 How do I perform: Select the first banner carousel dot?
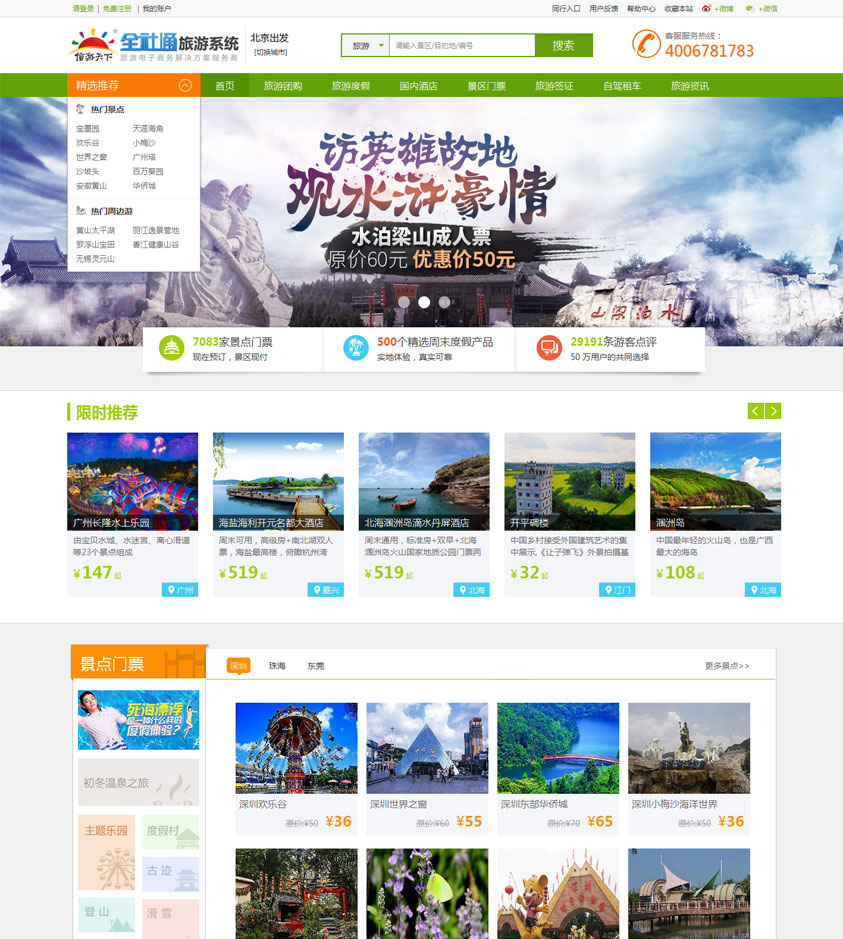(404, 301)
